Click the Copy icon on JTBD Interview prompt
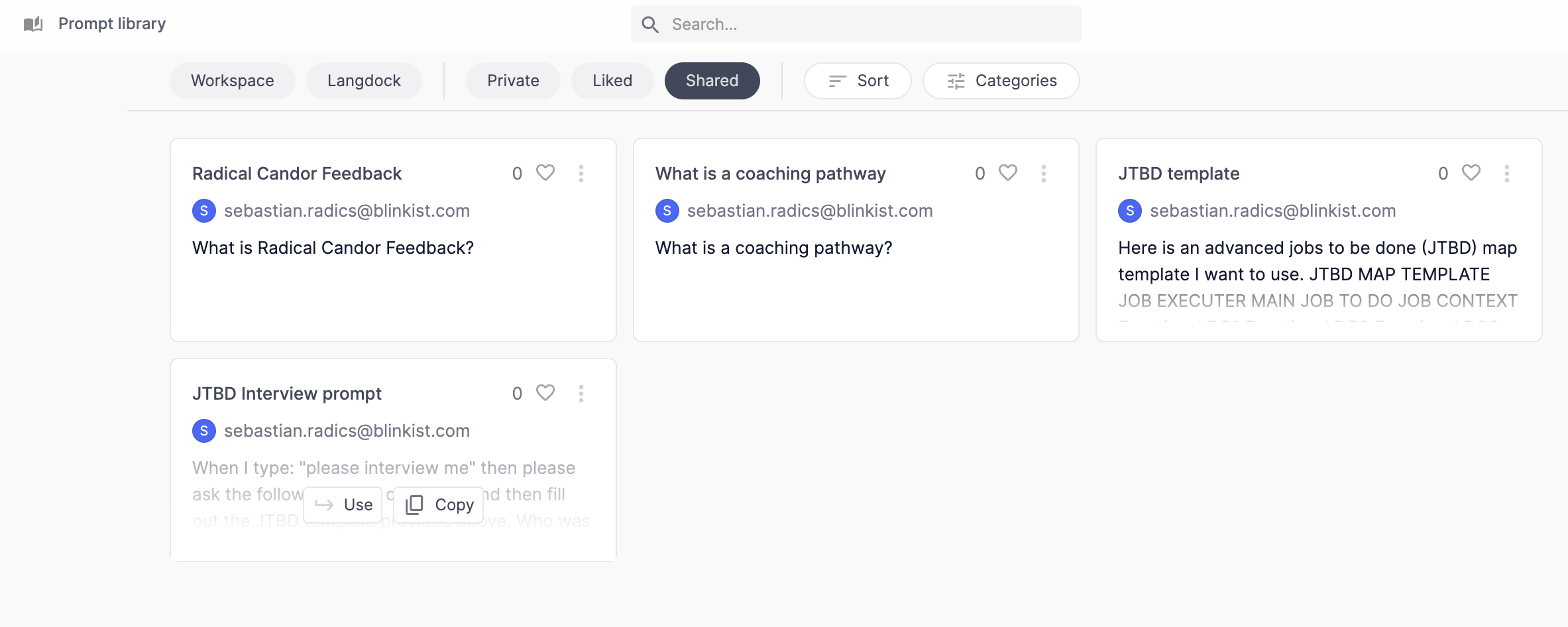This screenshot has height=627, width=1568. point(413,504)
